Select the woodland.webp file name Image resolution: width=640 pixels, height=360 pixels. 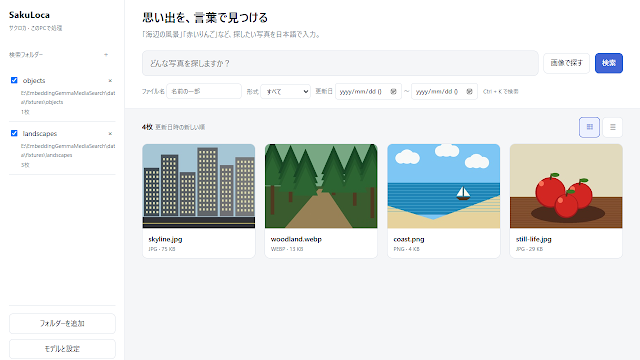296,239
